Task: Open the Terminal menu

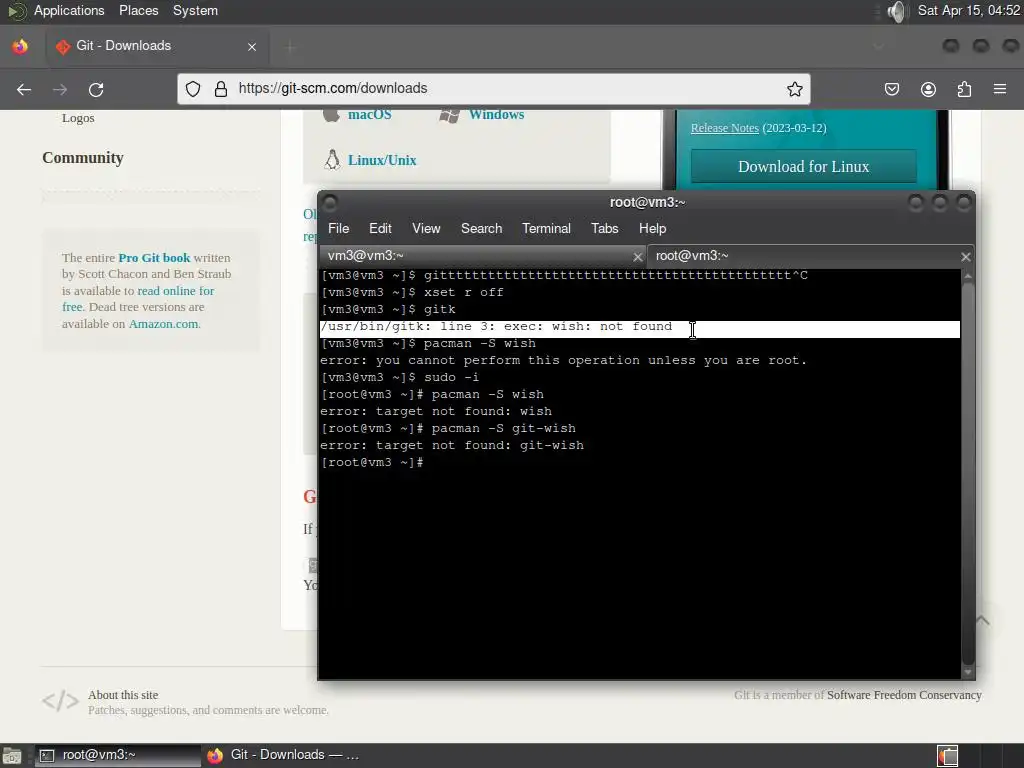Action: point(546,229)
